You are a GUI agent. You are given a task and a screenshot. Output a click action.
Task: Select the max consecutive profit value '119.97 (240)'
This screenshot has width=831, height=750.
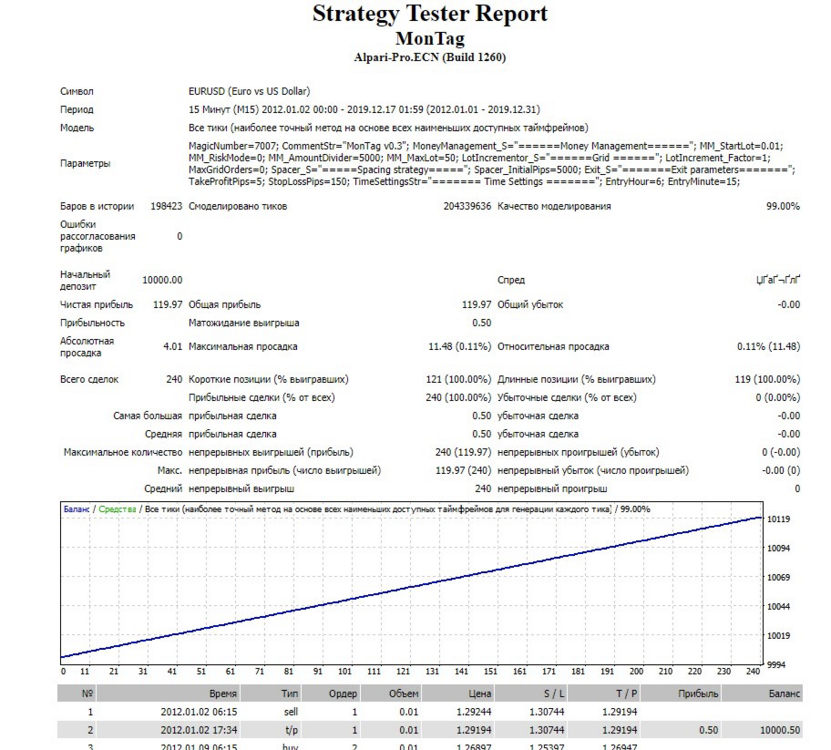463,470
